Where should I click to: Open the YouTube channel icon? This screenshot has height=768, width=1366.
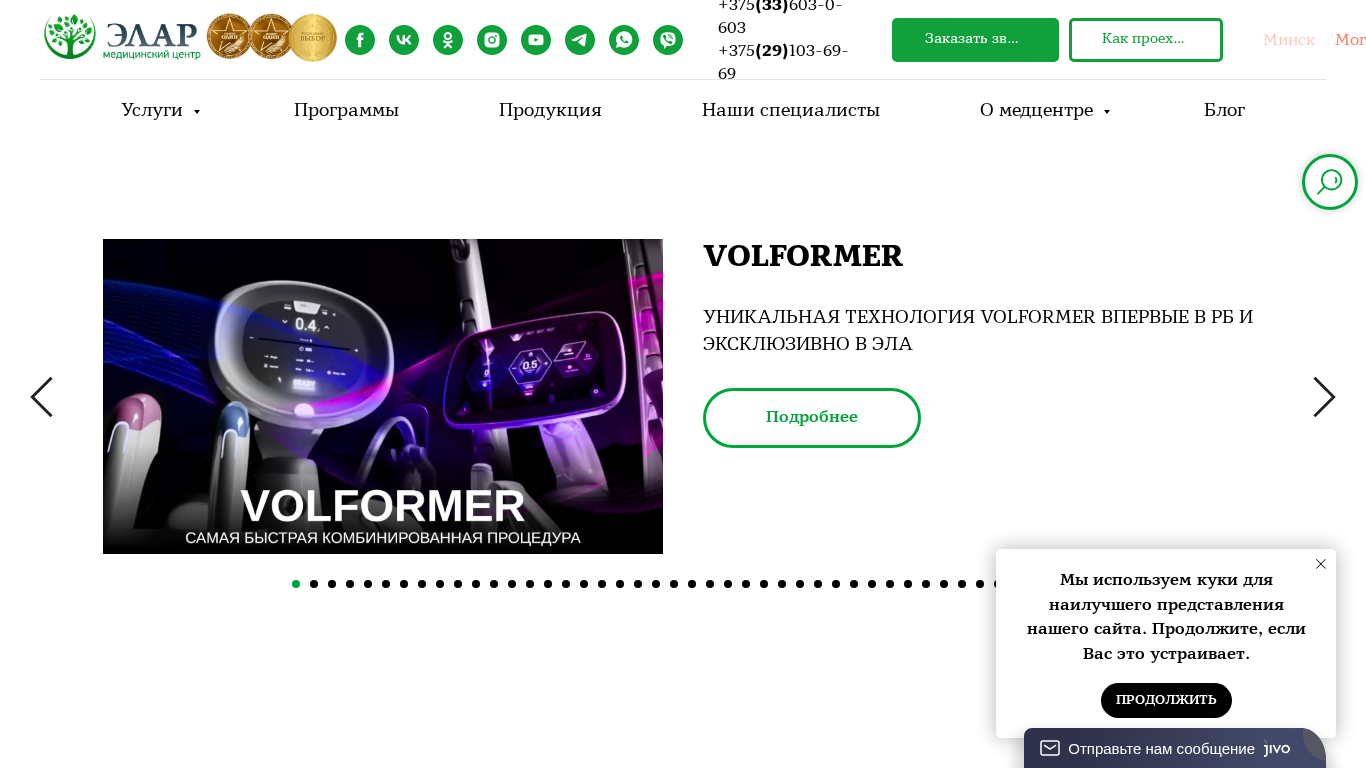[x=536, y=40]
